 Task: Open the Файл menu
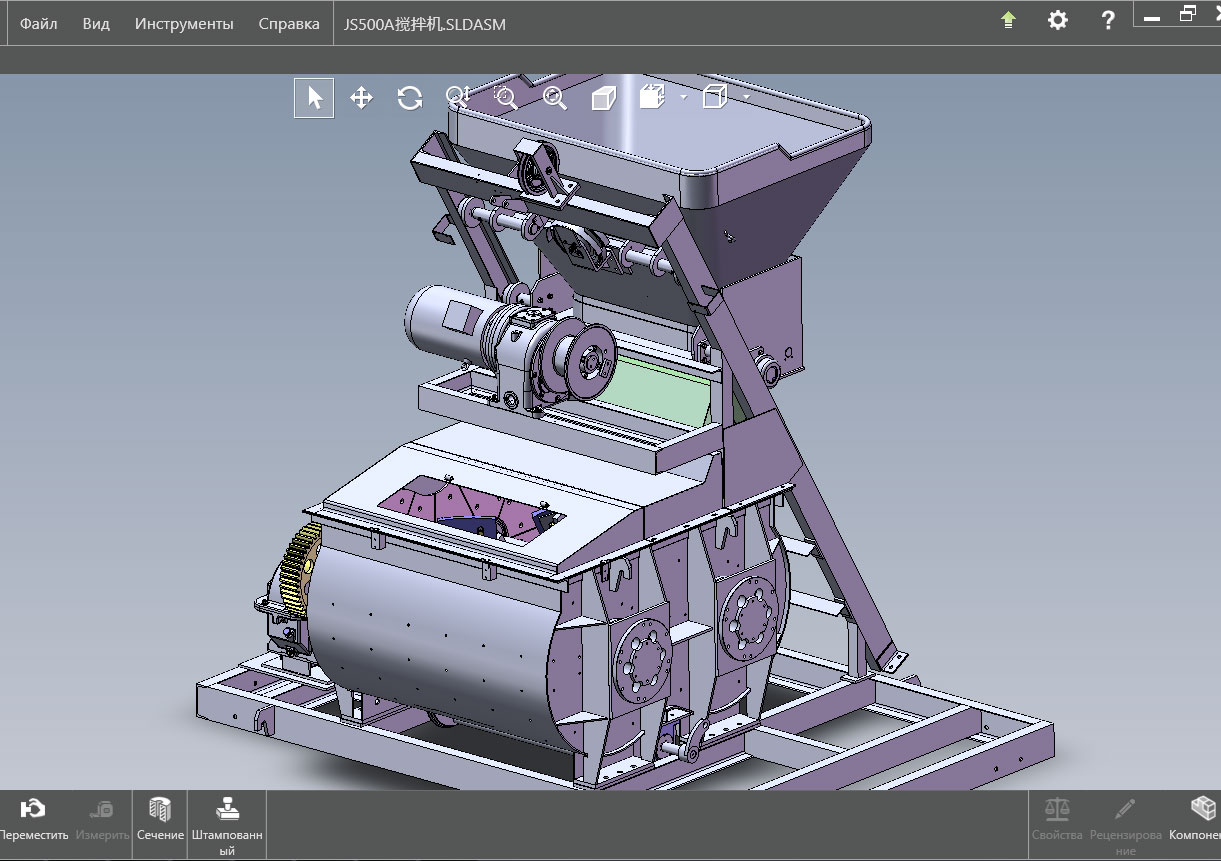pyautogui.click(x=38, y=24)
